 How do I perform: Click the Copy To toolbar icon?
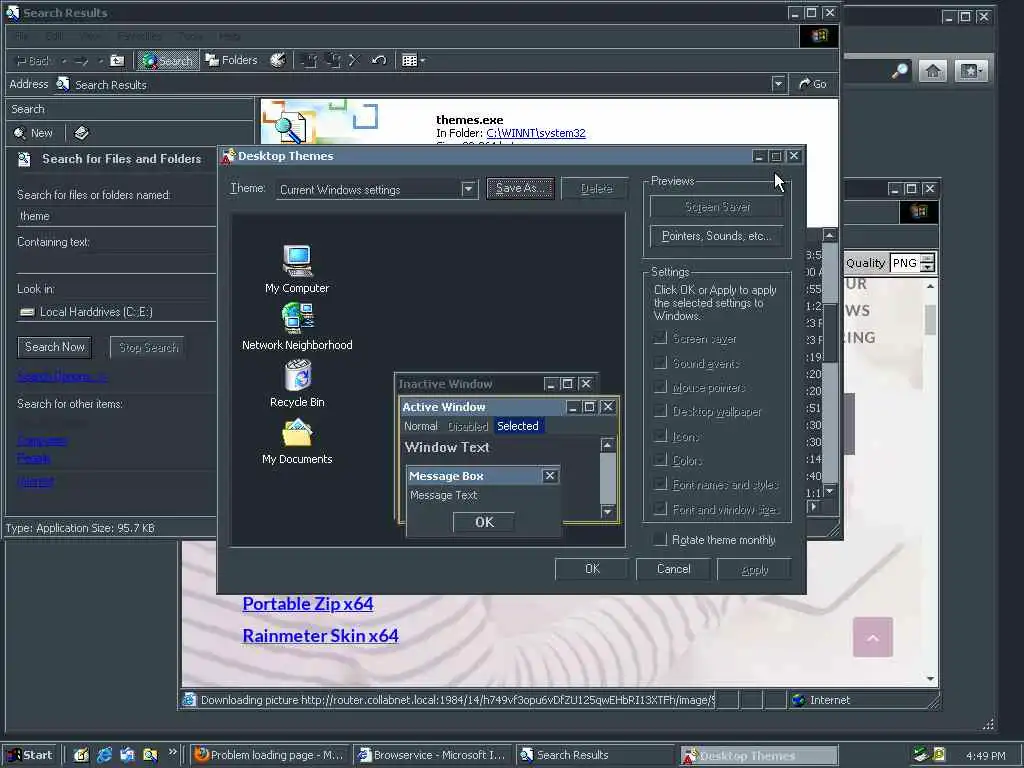[332, 61]
